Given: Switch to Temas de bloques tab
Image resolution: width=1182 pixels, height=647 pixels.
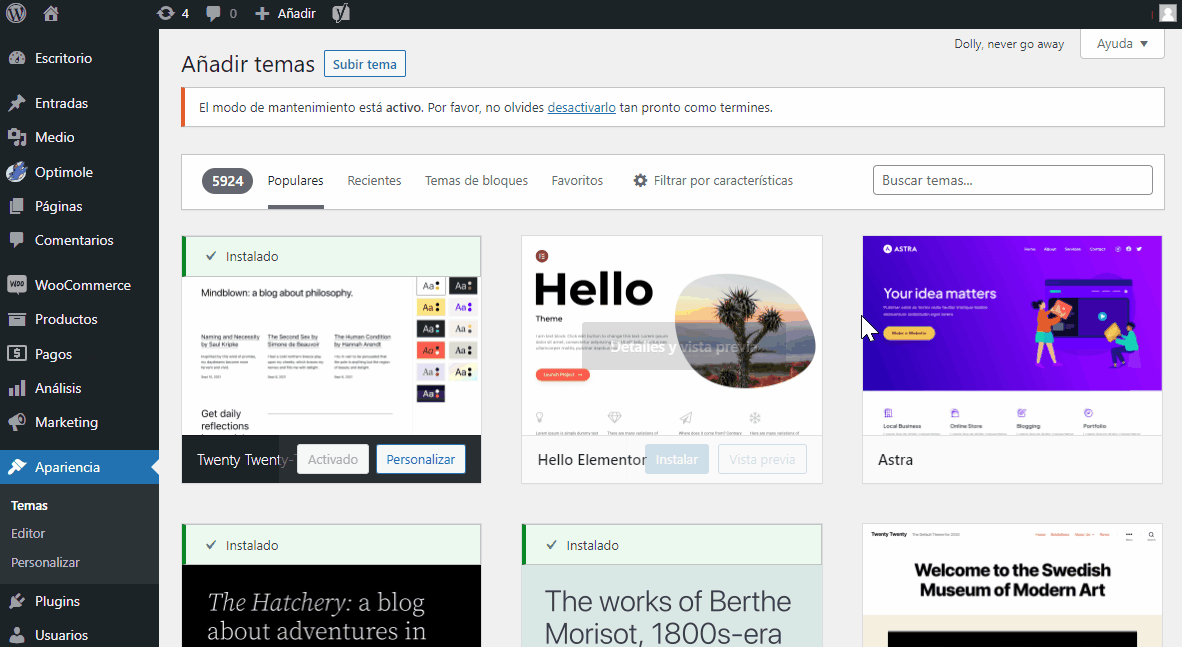Looking at the screenshot, I should (x=476, y=181).
